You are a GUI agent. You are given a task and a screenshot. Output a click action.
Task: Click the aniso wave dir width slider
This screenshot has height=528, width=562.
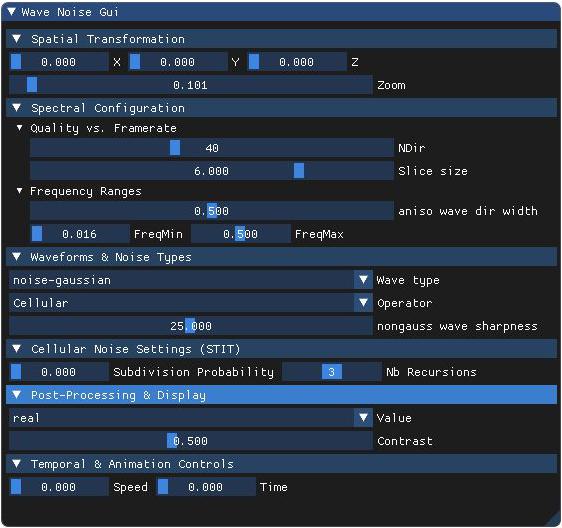click(212, 211)
